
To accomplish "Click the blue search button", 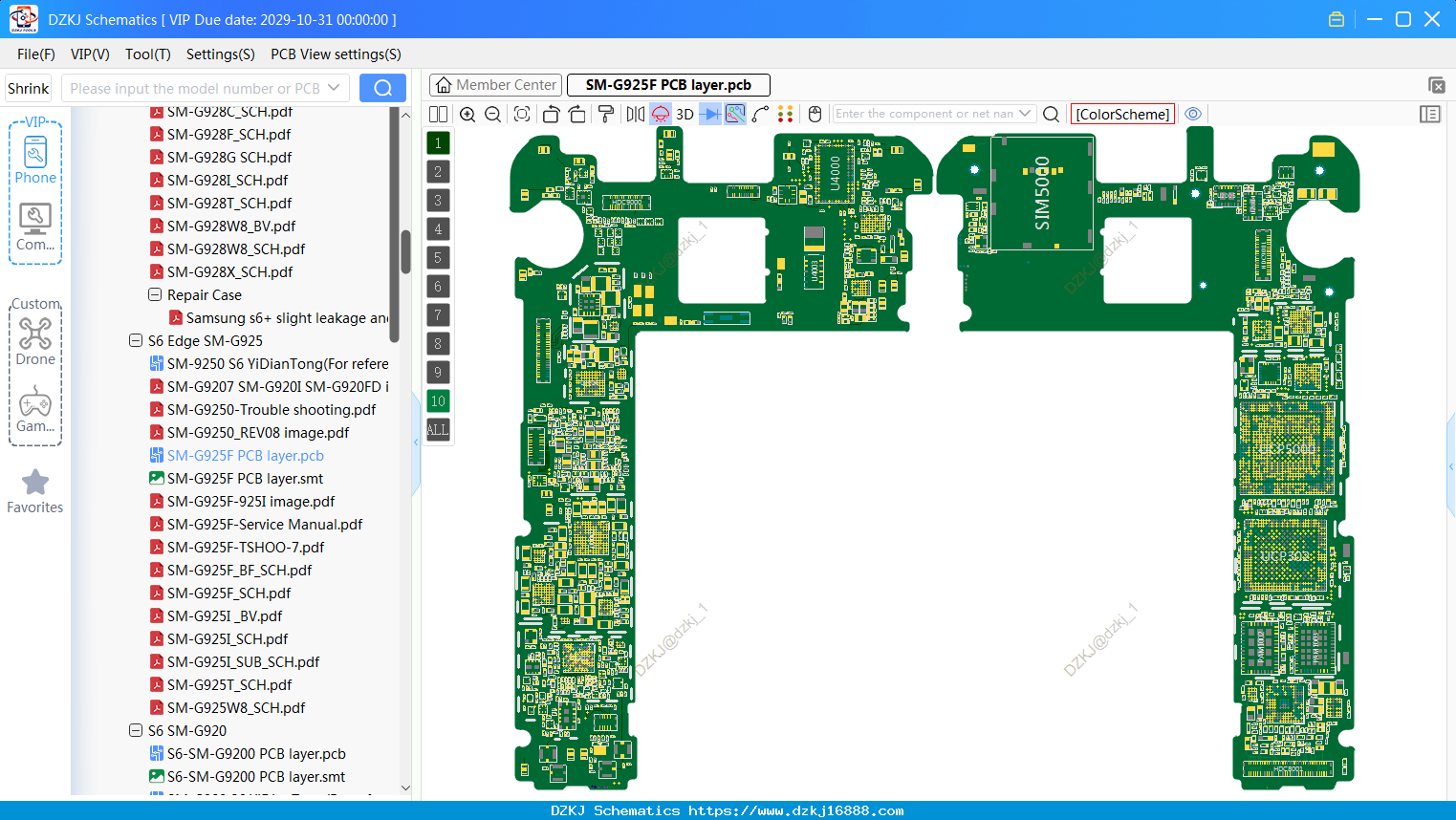I will (382, 88).
